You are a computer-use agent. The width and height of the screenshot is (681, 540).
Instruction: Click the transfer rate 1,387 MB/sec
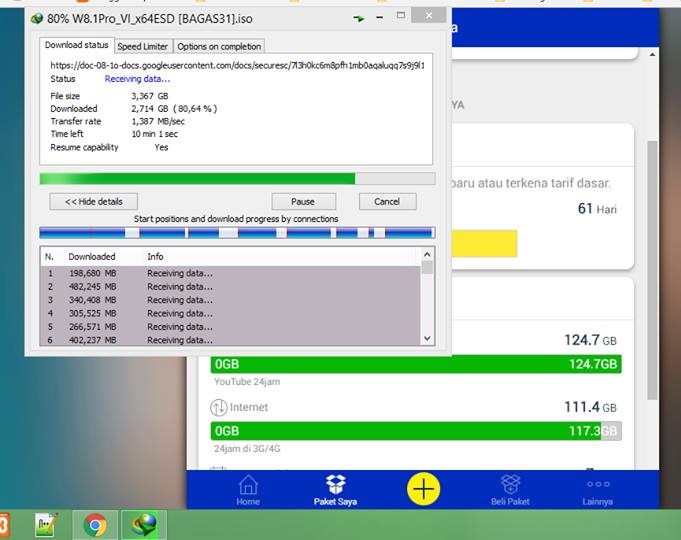[x=158, y=121]
